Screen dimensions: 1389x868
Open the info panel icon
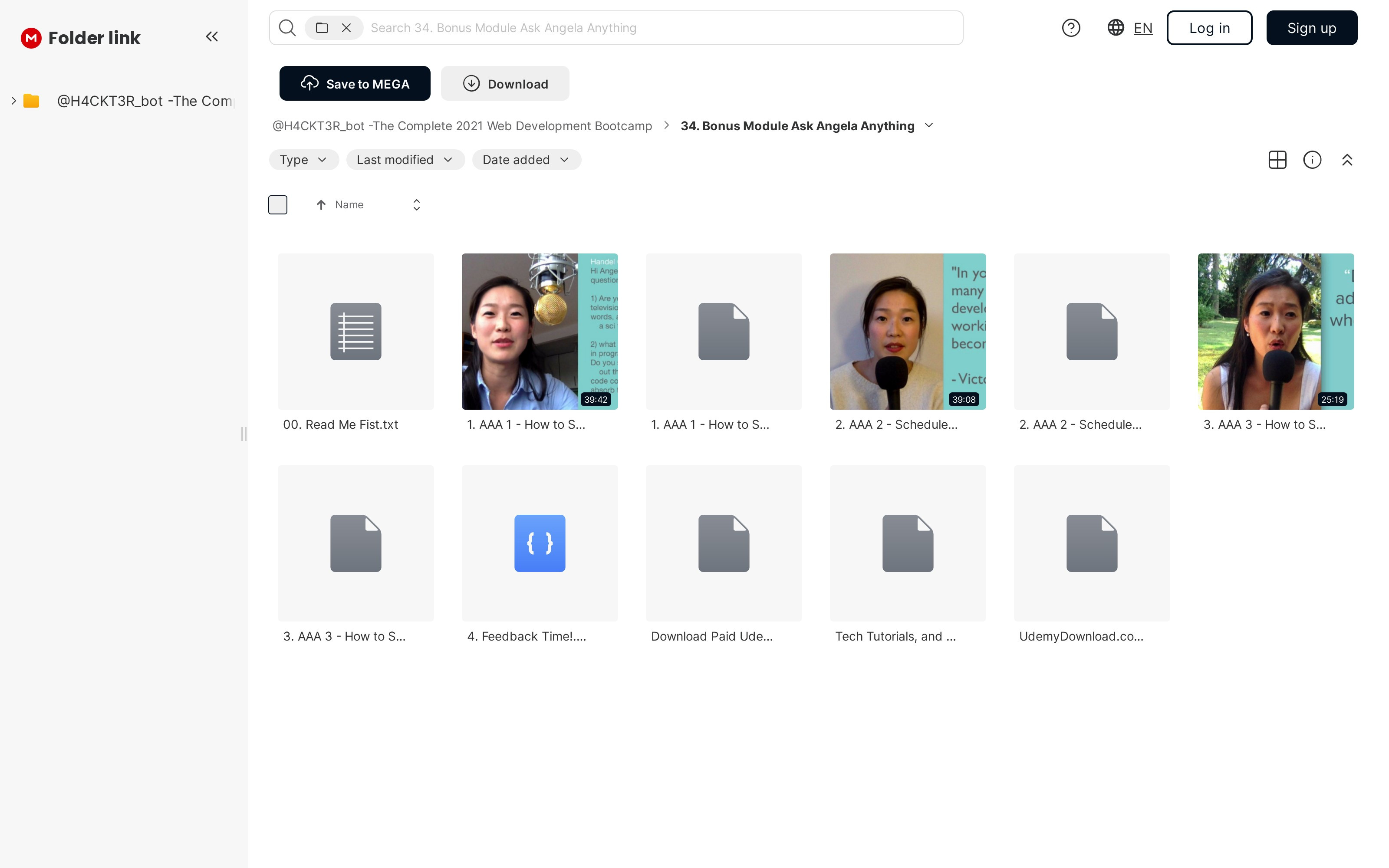1312,160
